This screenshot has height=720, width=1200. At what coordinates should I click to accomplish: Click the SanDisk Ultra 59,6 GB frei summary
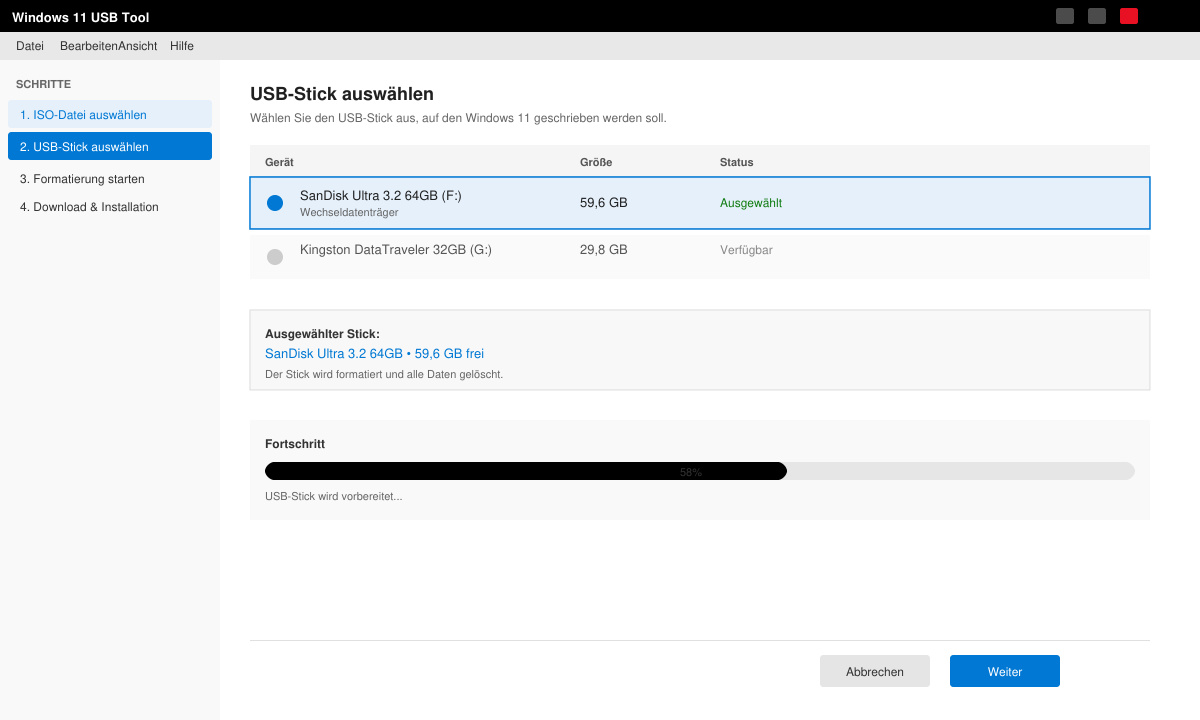pos(374,354)
